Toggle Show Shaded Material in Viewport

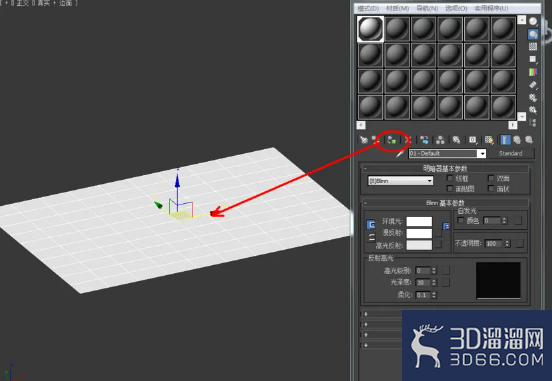tap(489, 140)
